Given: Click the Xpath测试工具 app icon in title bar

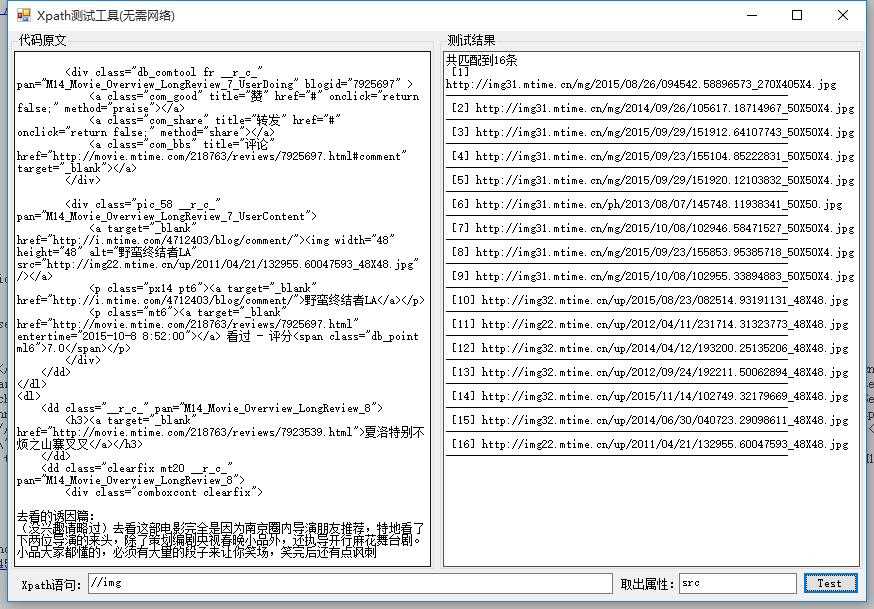Looking at the screenshot, I should [x=23, y=15].
